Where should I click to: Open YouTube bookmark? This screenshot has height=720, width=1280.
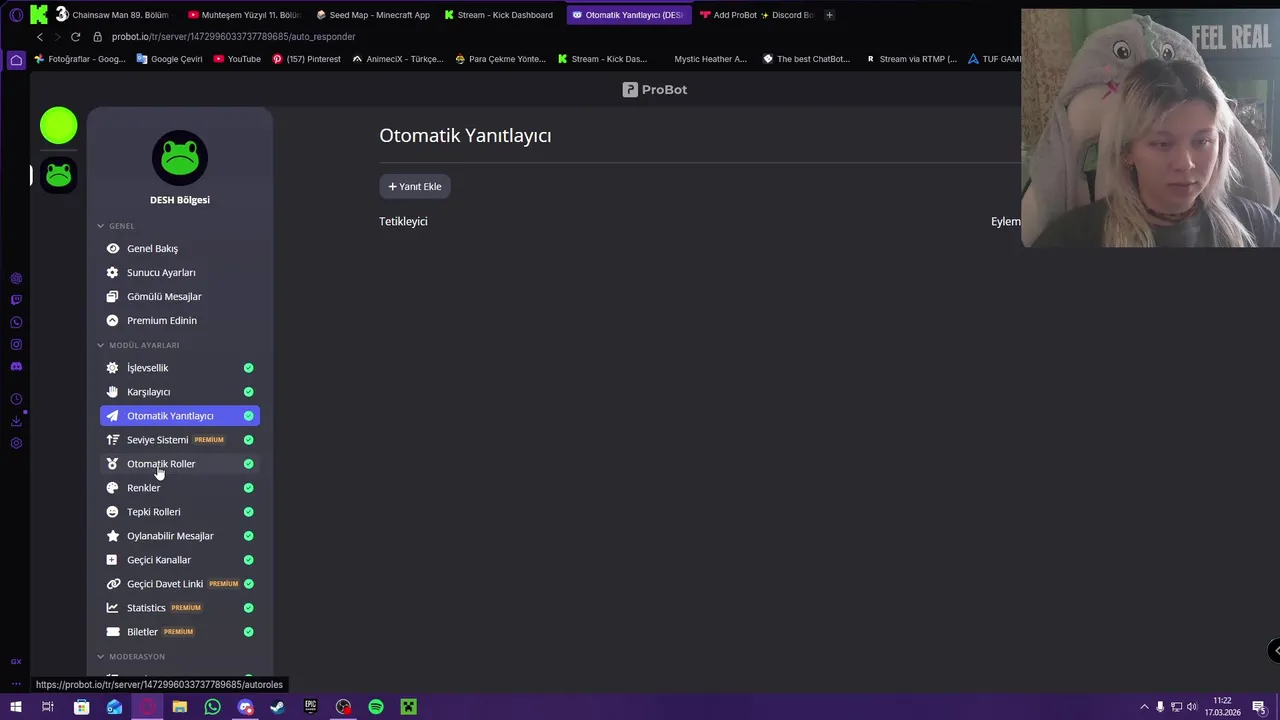click(237, 59)
